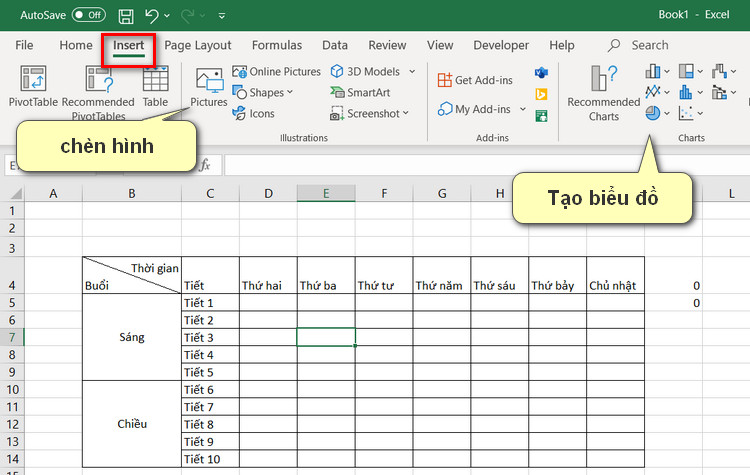Insert Online Pictures
The height and width of the screenshot is (475, 750).
pos(276,72)
